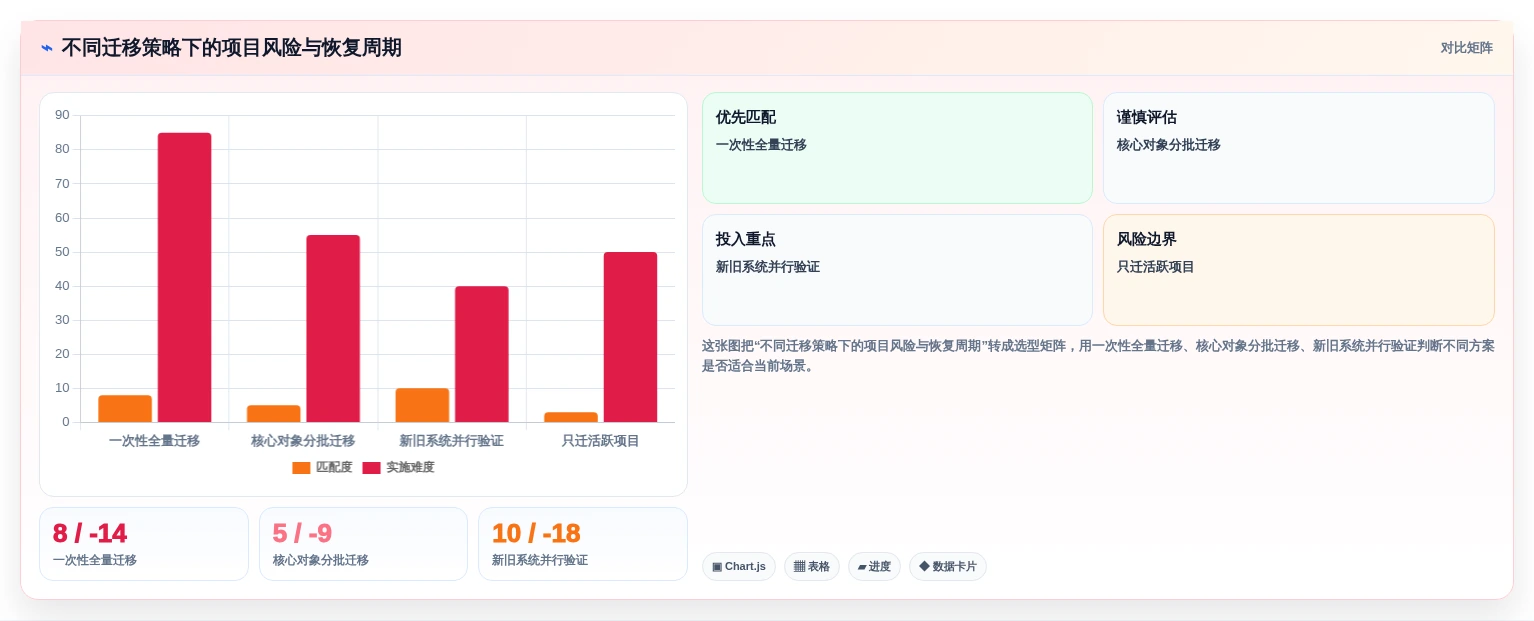The width and height of the screenshot is (1534, 621).
Task: Select the red 核心对象分批迁移 bar
Action: point(333,328)
